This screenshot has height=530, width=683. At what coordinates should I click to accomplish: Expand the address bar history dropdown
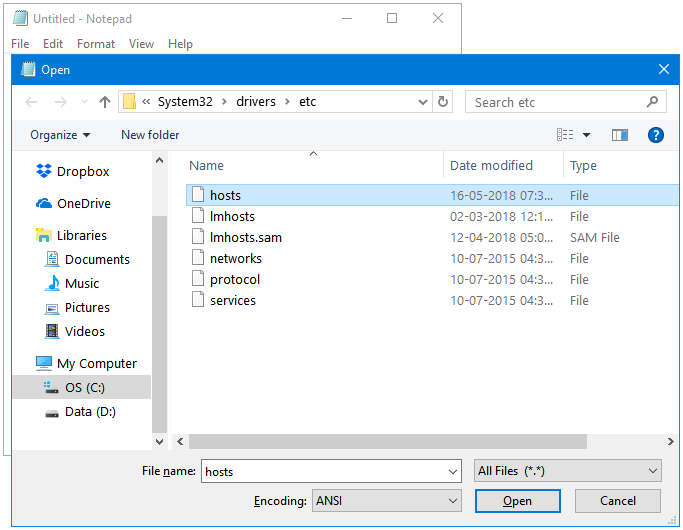click(423, 102)
